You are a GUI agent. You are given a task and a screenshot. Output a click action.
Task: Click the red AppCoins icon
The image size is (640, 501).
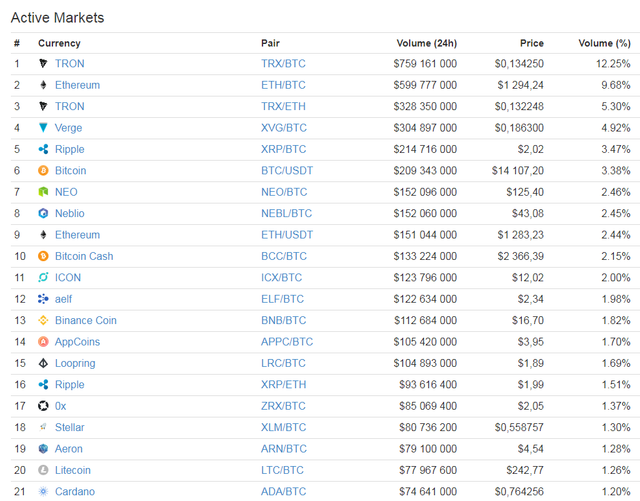[43, 342]
